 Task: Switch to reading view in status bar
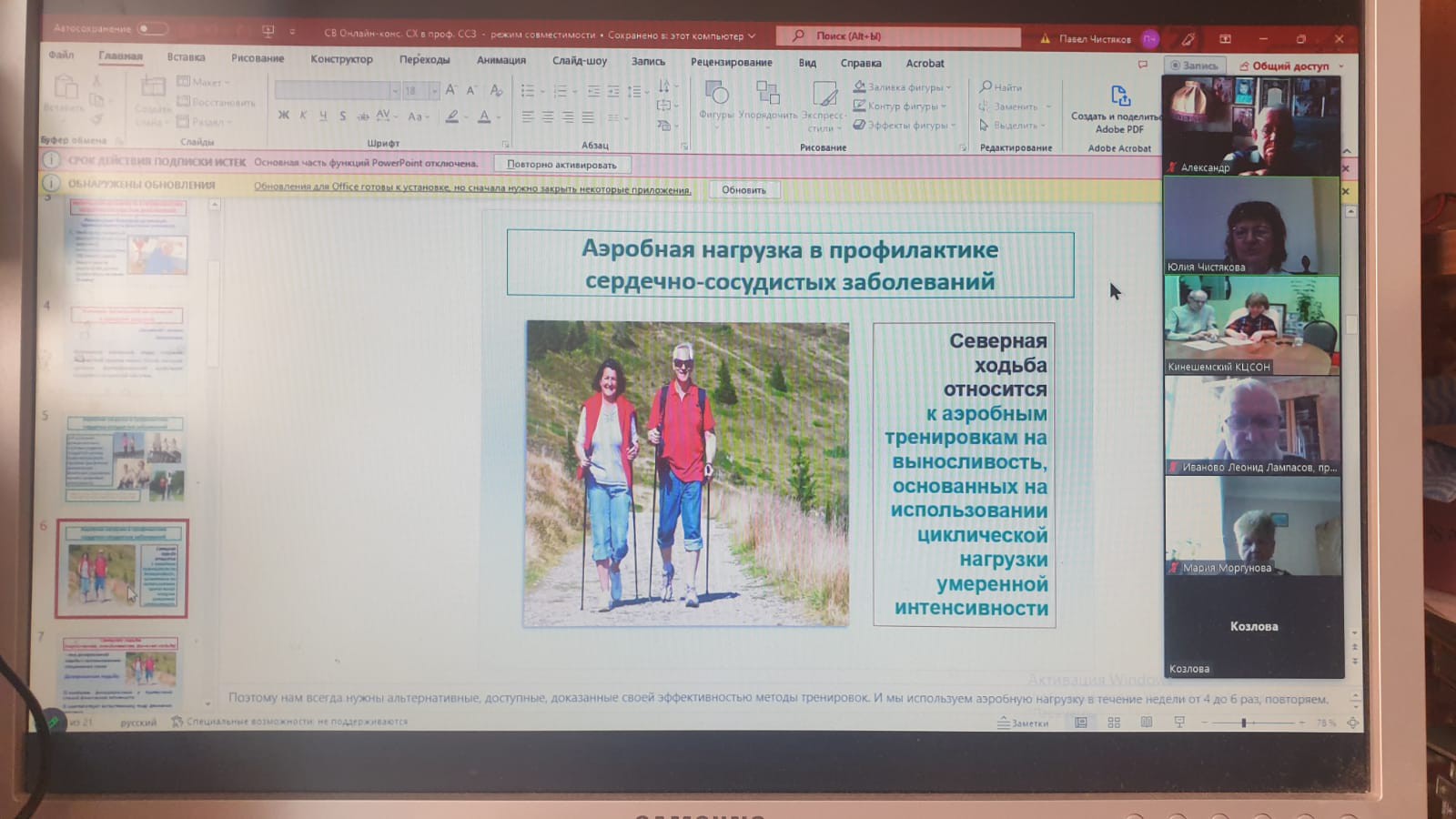1147,723
